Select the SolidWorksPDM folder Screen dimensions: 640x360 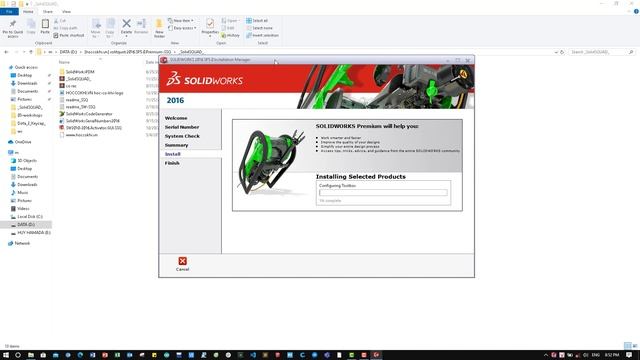coord(77,72)
